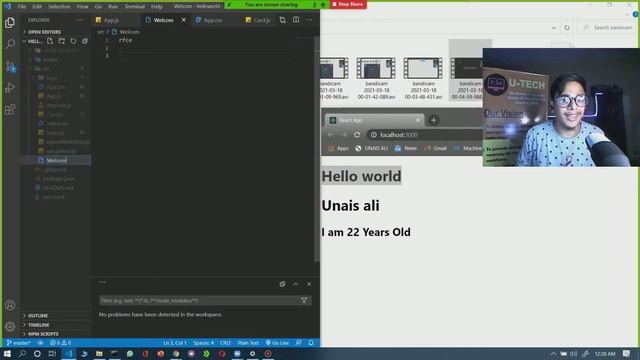Split the editor to the right
Image resolution: width=640 pixels, height=360 pixels.
point(296,20)
